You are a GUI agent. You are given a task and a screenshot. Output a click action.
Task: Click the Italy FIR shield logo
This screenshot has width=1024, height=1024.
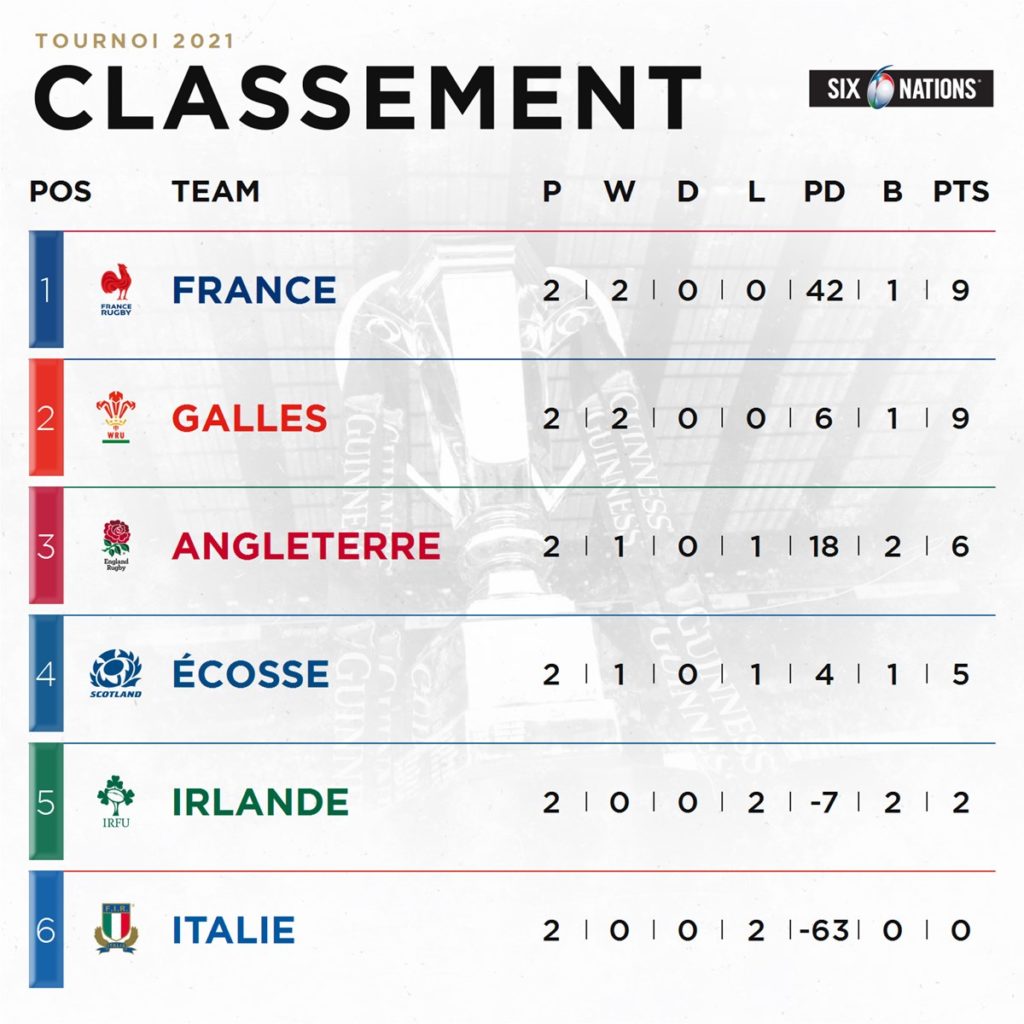pyautogui.click(x=116, y=929)
